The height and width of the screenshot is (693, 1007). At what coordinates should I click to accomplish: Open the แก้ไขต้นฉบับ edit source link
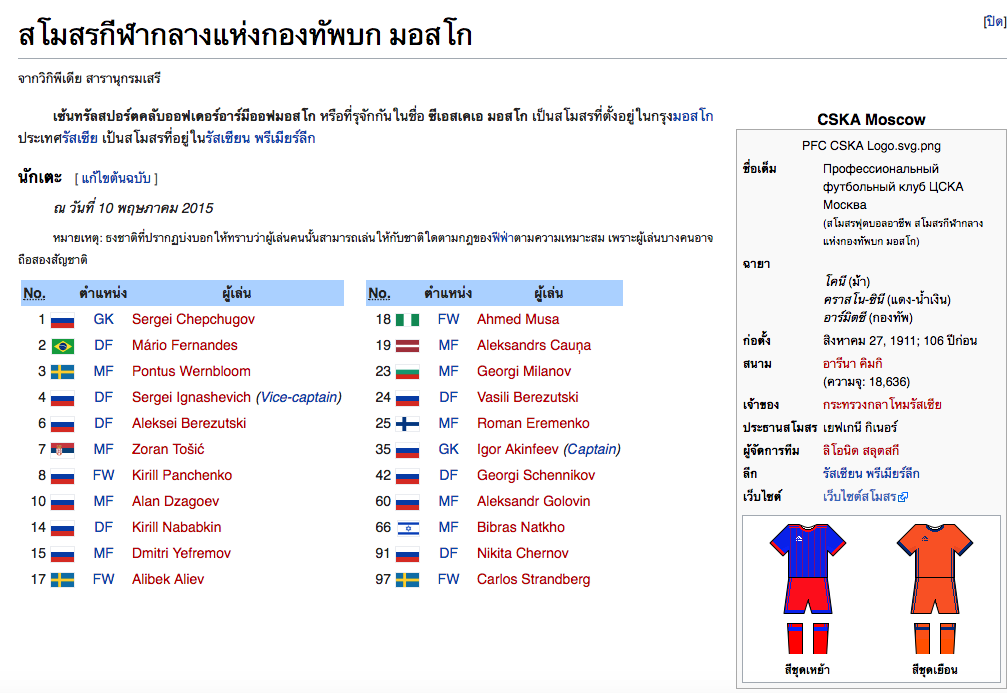(116, 178)
